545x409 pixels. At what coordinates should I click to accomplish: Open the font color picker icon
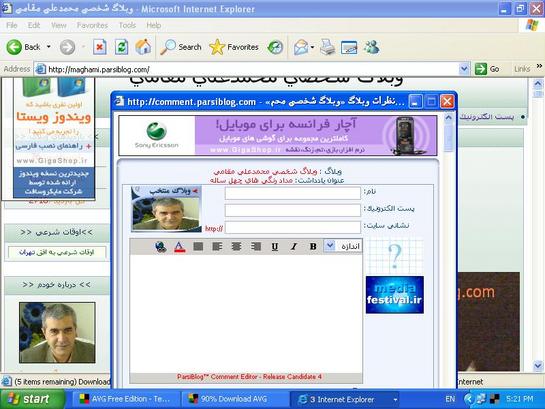[x=179, y=246]
